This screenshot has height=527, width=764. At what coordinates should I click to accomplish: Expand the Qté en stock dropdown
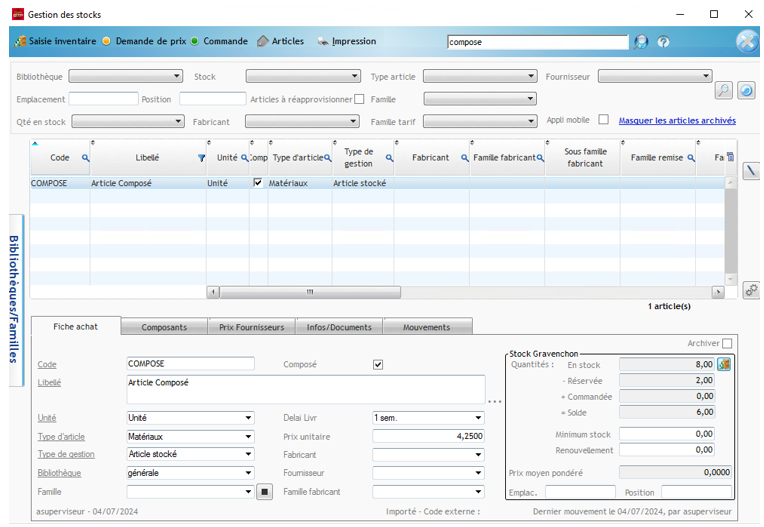point(128,121)
